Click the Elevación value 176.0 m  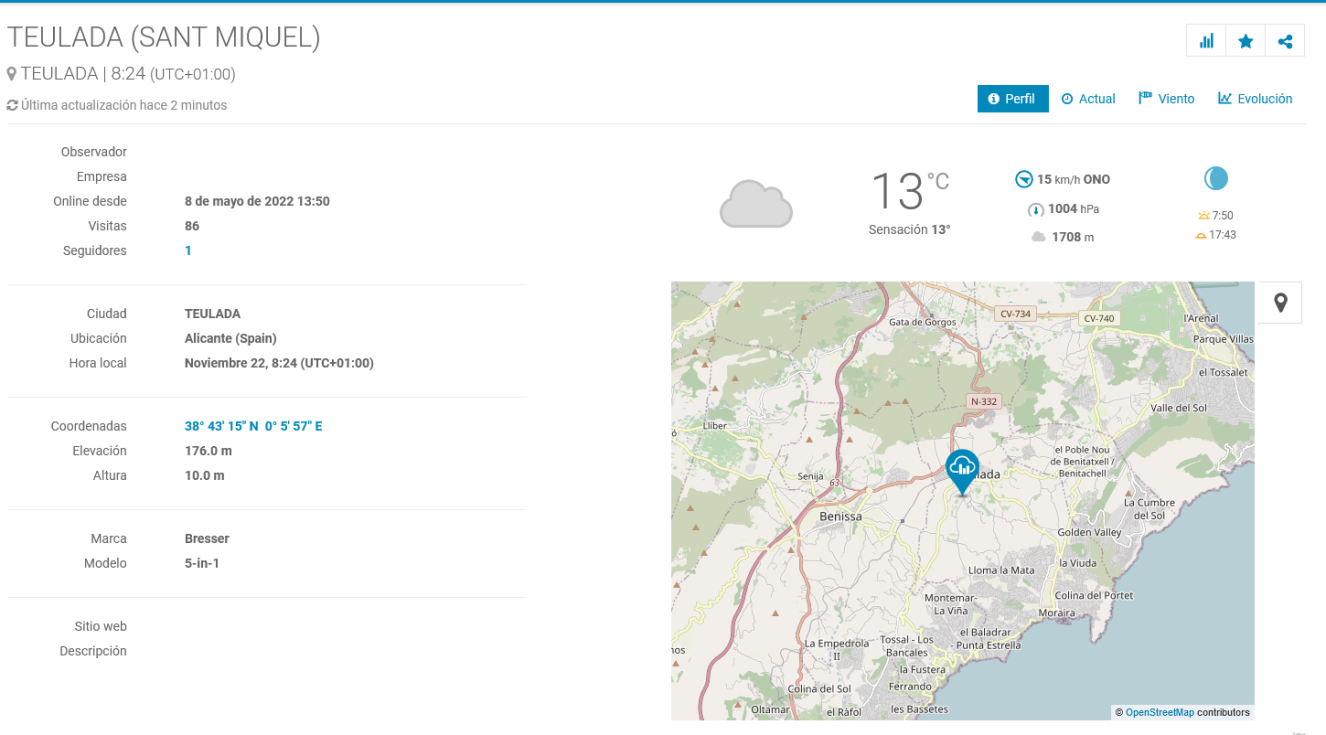208,451
